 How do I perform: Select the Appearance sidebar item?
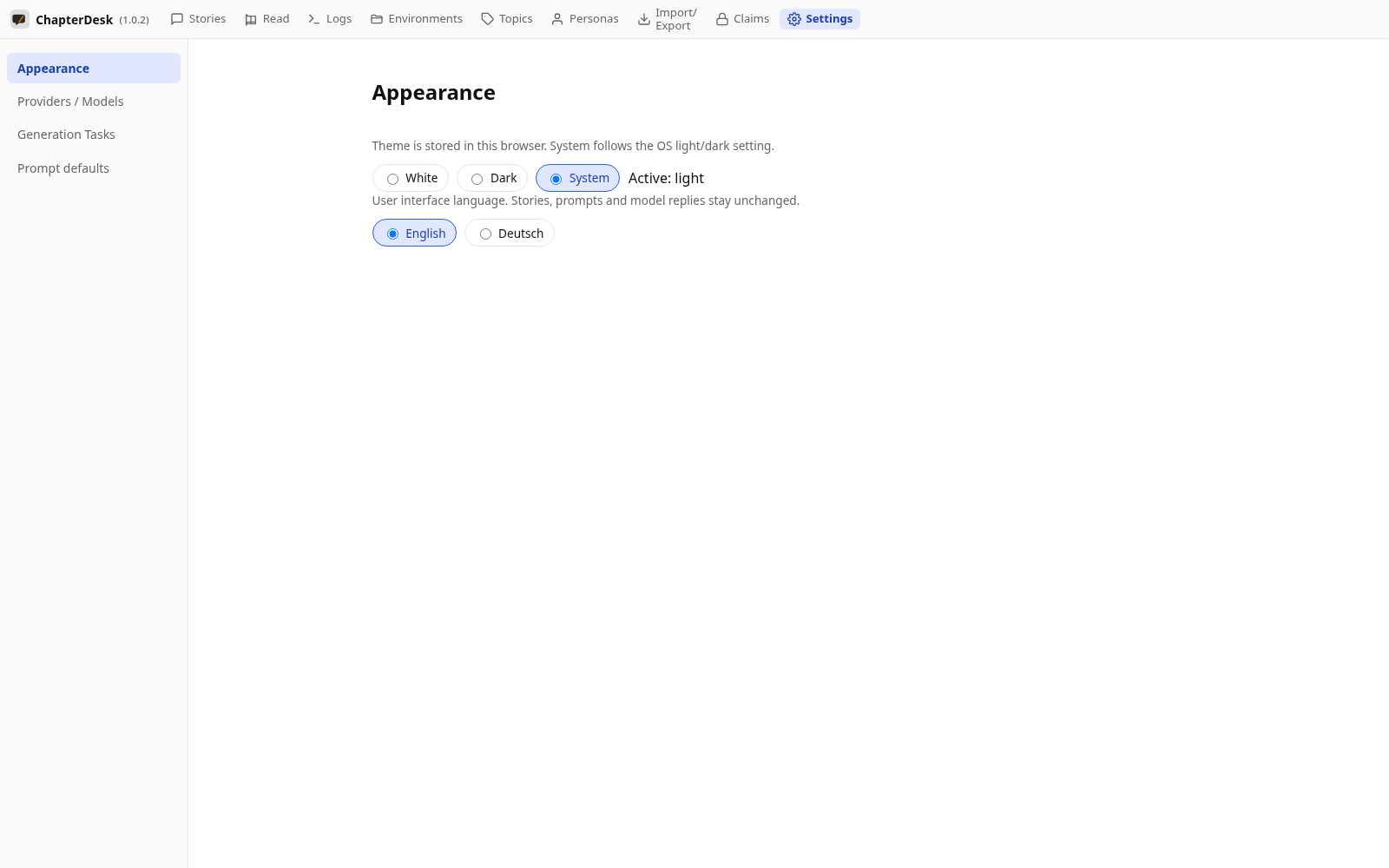[94, 69]
